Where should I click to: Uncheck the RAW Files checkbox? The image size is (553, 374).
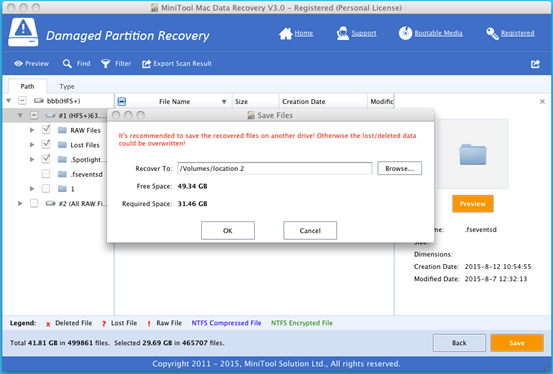(46, 130)
